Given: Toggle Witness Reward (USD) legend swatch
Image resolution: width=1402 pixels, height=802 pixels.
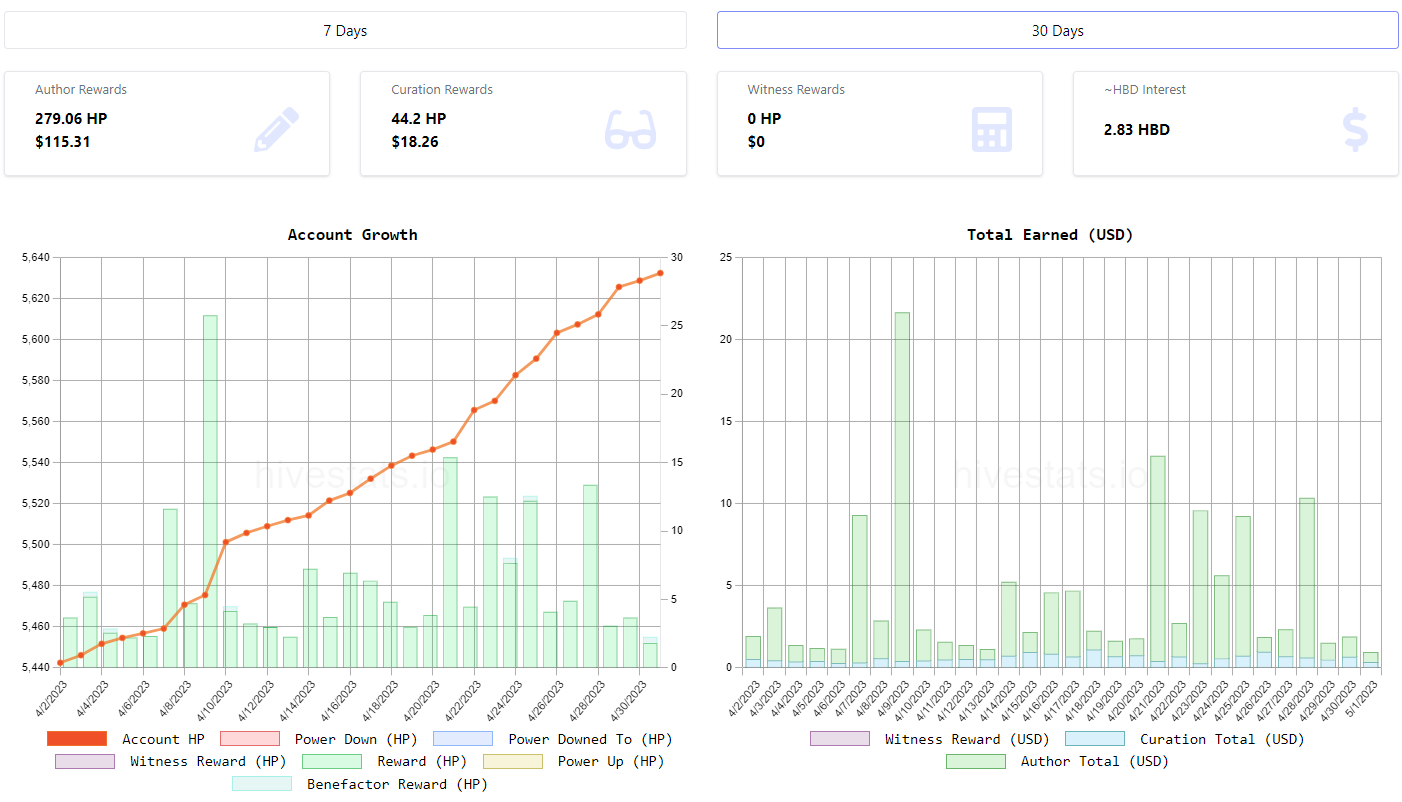Looking at the screenshot, I should (840, 739).
